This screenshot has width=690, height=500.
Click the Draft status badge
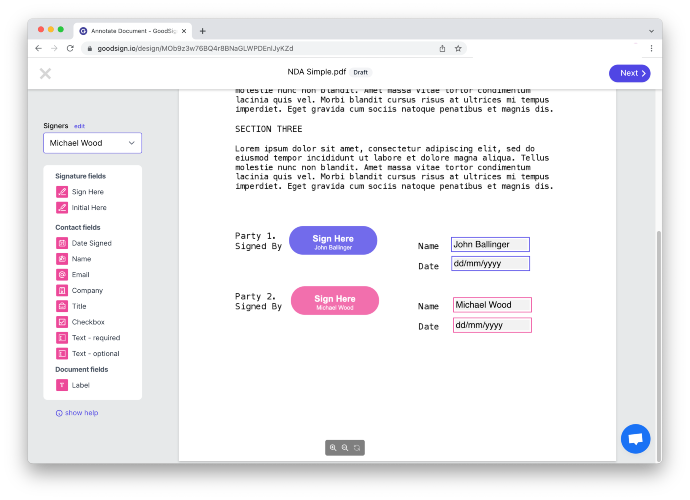(x=360, y=73)
